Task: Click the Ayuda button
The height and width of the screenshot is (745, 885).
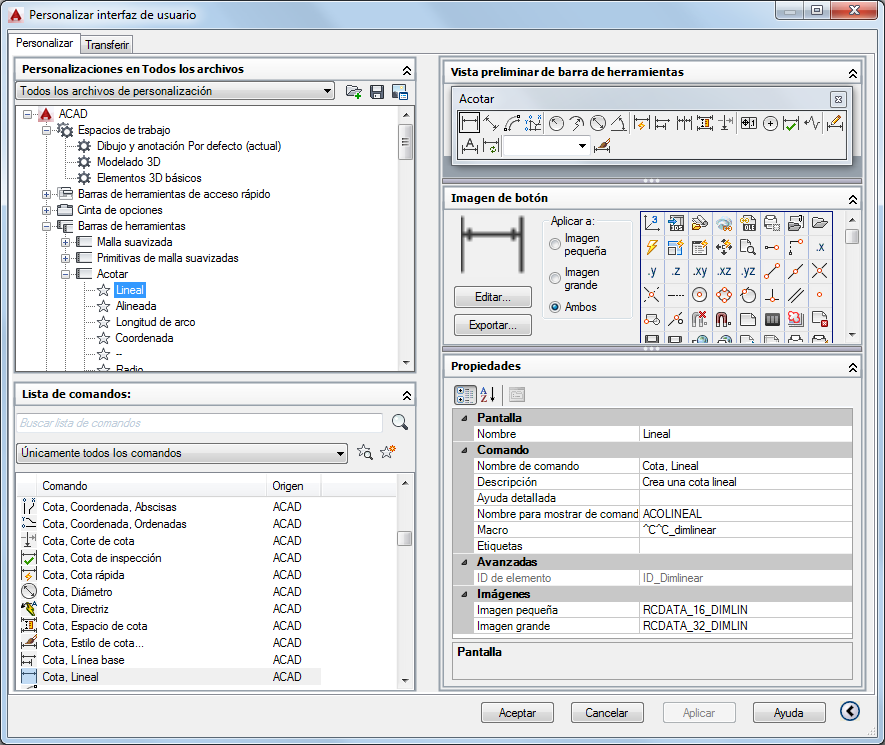Action: [788, 713]
